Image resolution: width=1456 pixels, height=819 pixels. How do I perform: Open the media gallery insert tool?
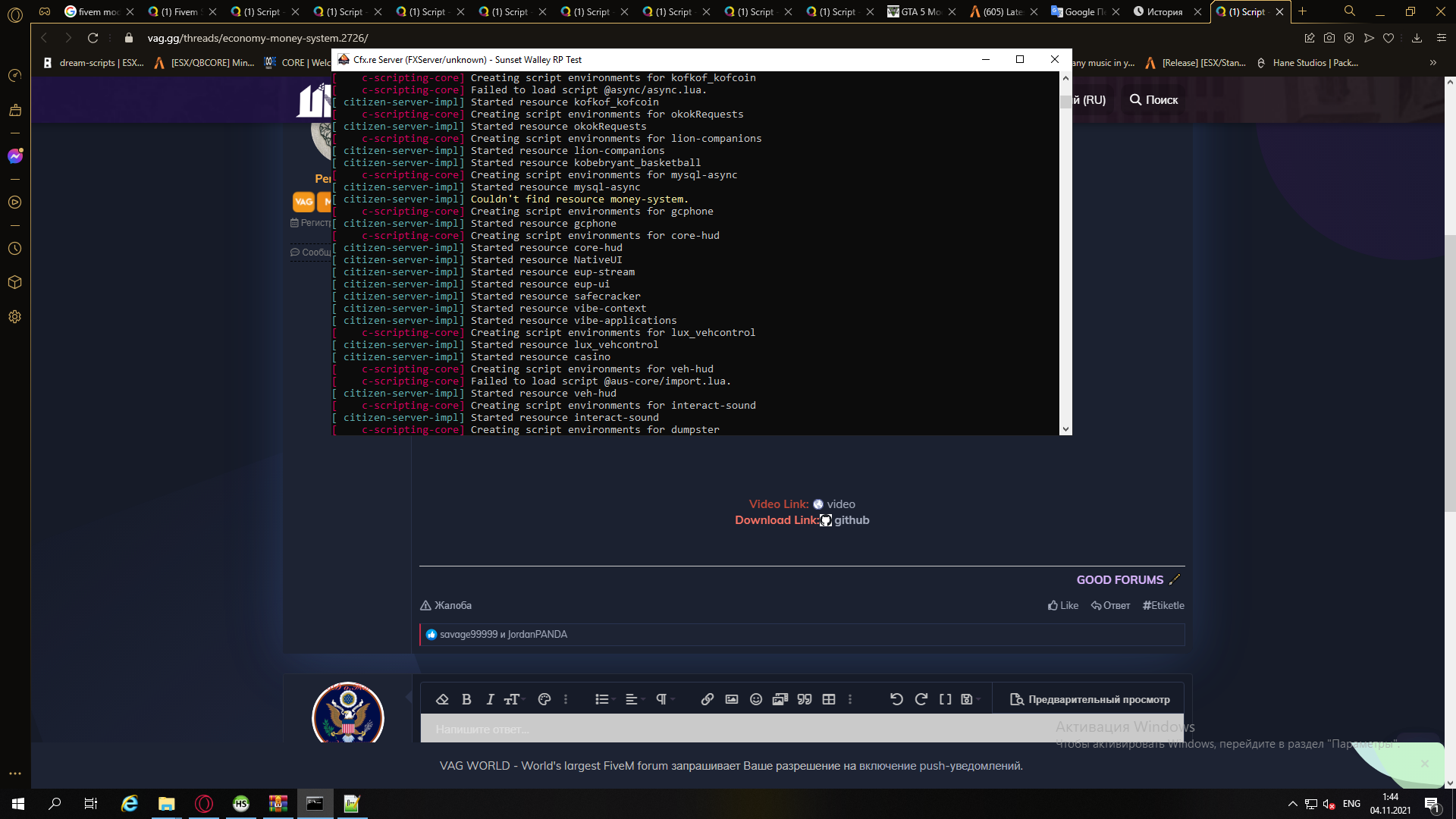[x=780, y=699]
